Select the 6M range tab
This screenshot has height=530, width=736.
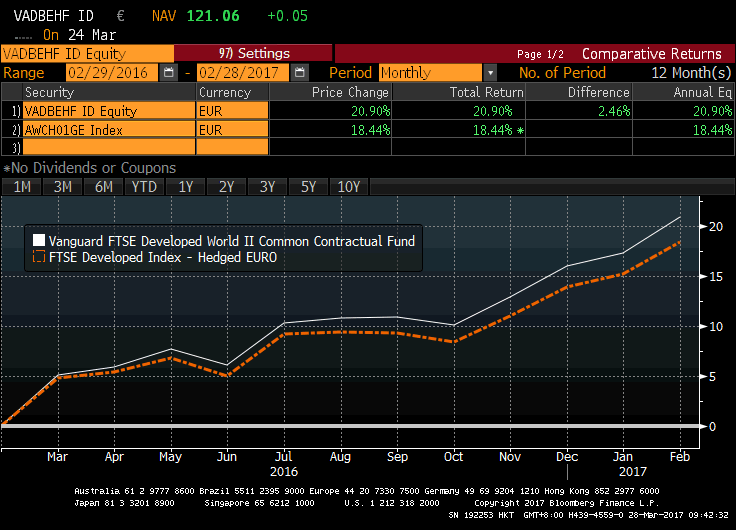point(103,187)
